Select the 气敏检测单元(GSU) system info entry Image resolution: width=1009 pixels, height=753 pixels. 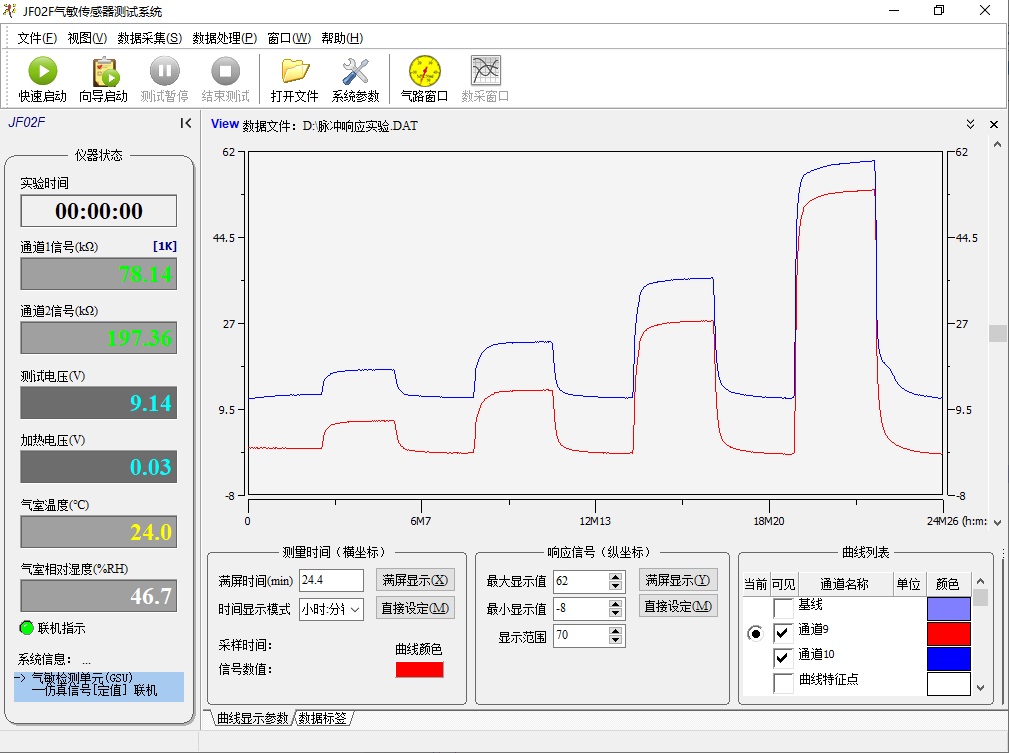tap(99, 687)
